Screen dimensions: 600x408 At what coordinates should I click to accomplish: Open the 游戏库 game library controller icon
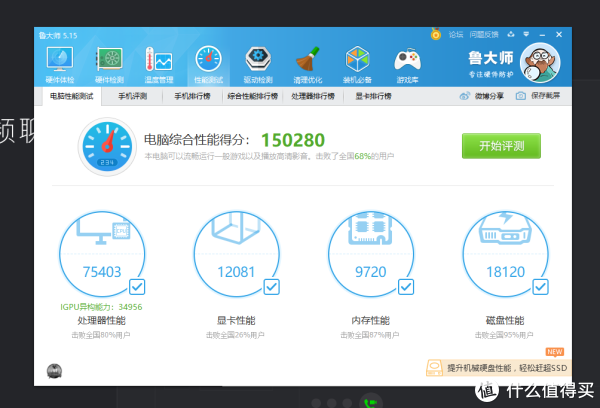407,60
